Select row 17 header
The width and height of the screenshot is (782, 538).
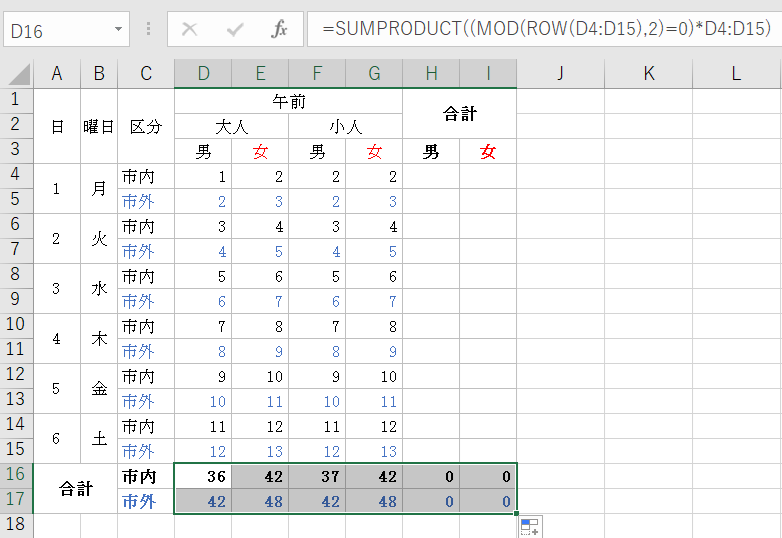[15, 499]
